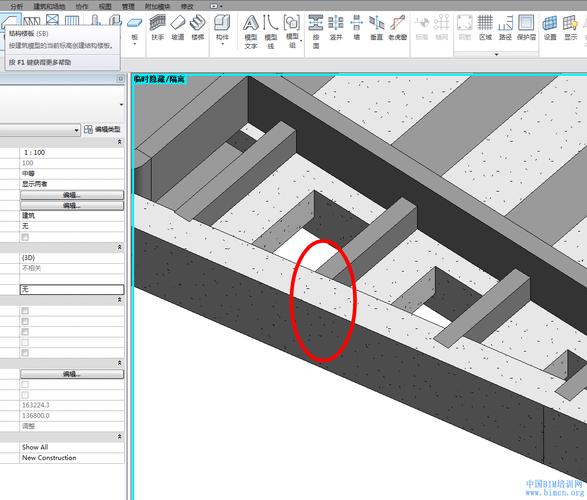Viewport: 587px width, 500px height.
Task: Open the large type preview dropdown arrow
Action: point(121,104)
